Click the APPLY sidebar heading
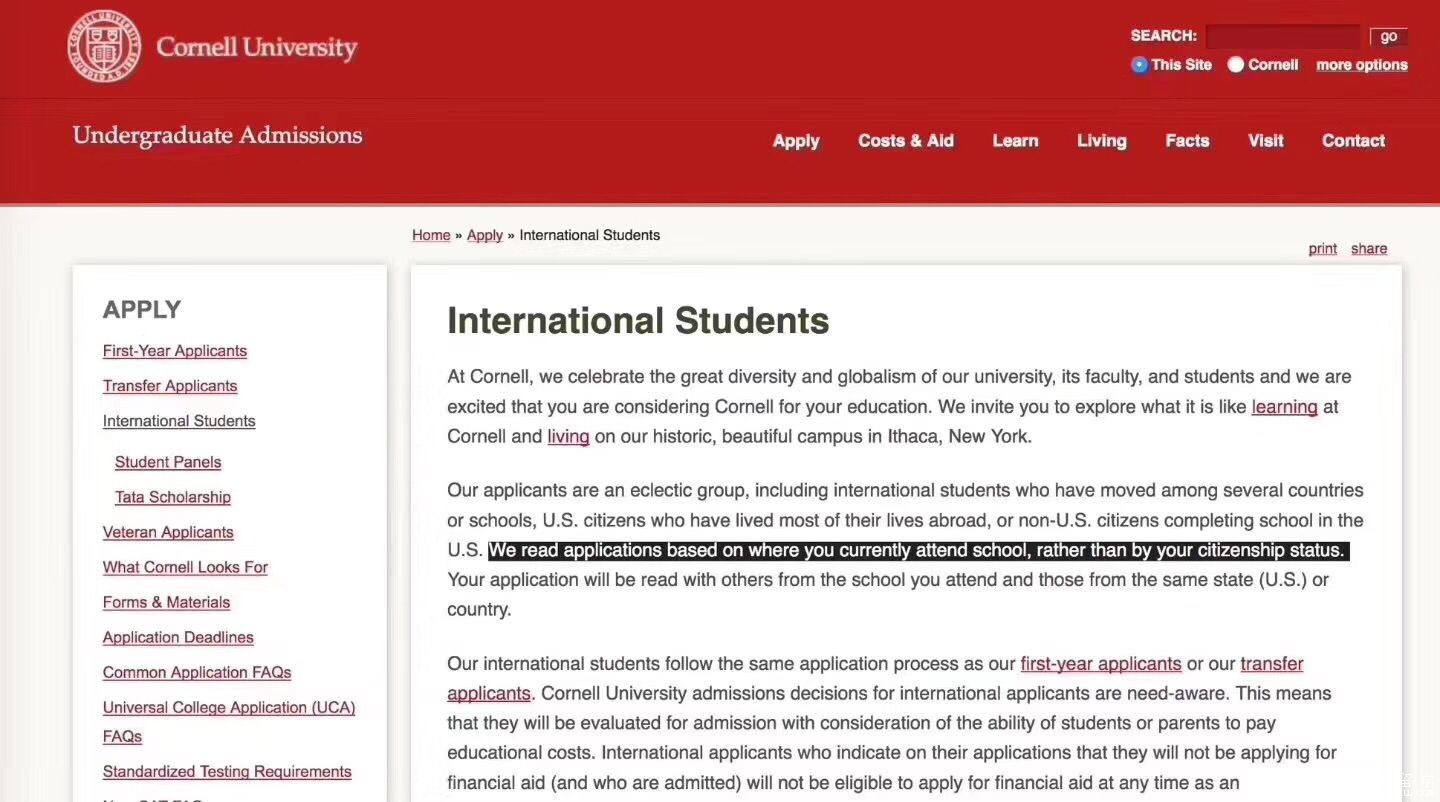 [142, 310]
